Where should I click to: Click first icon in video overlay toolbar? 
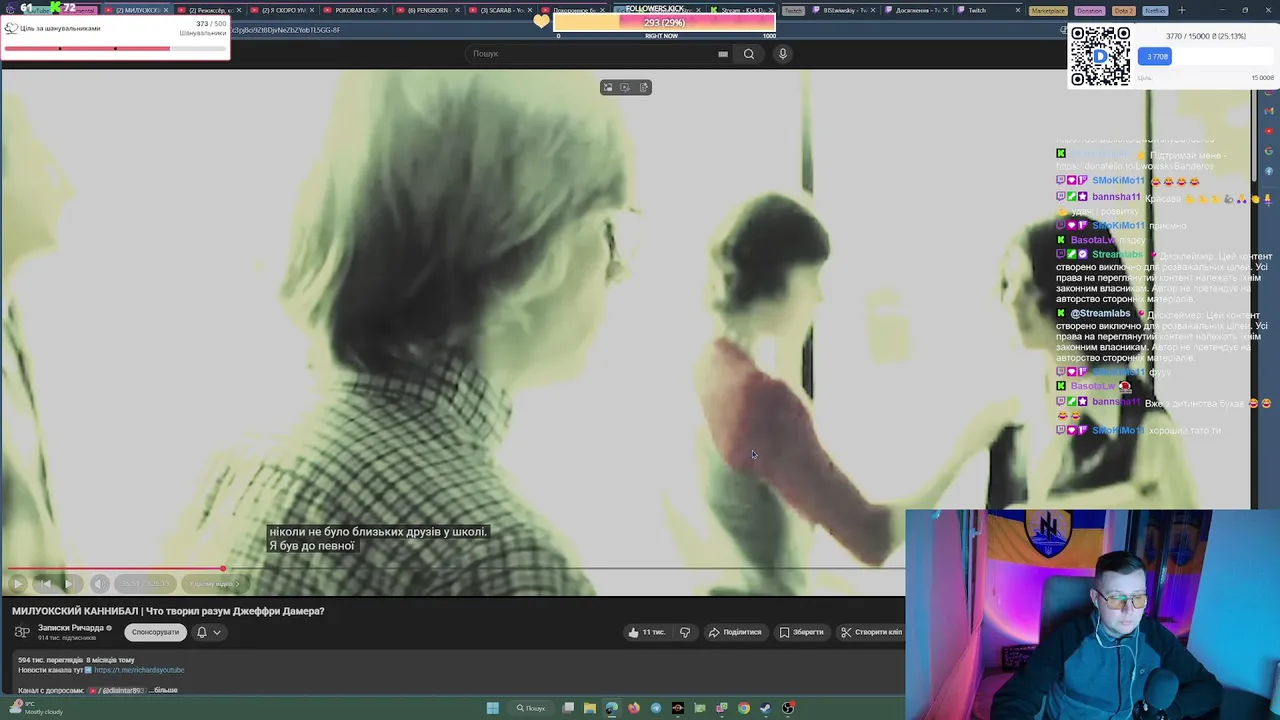point(607,87)
